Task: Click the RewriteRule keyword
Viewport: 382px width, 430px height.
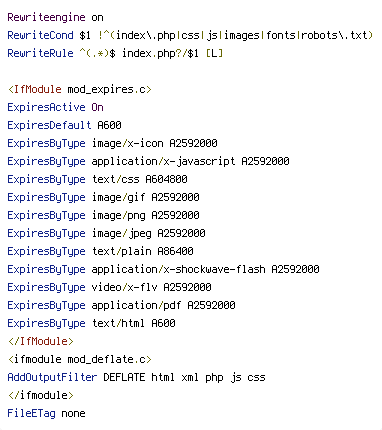Action: [40, 53]
